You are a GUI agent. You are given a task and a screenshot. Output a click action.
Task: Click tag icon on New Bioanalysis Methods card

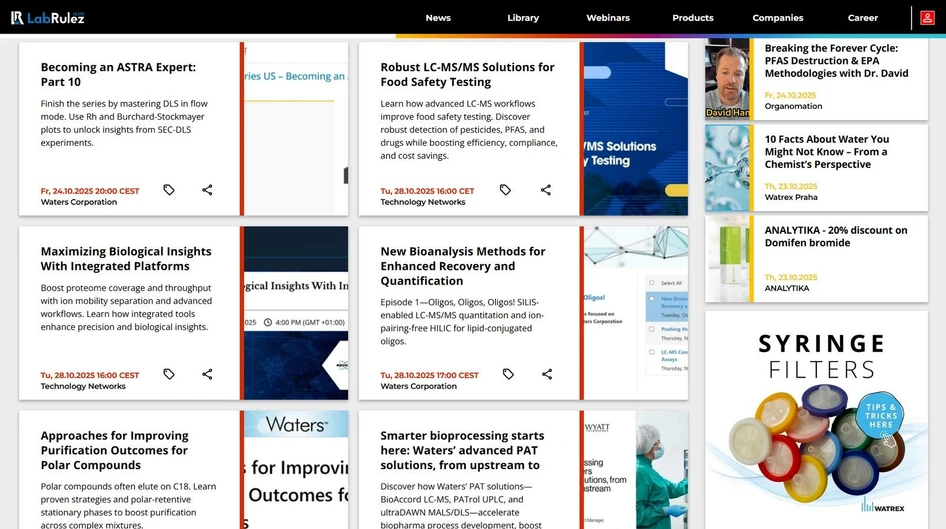508,374
